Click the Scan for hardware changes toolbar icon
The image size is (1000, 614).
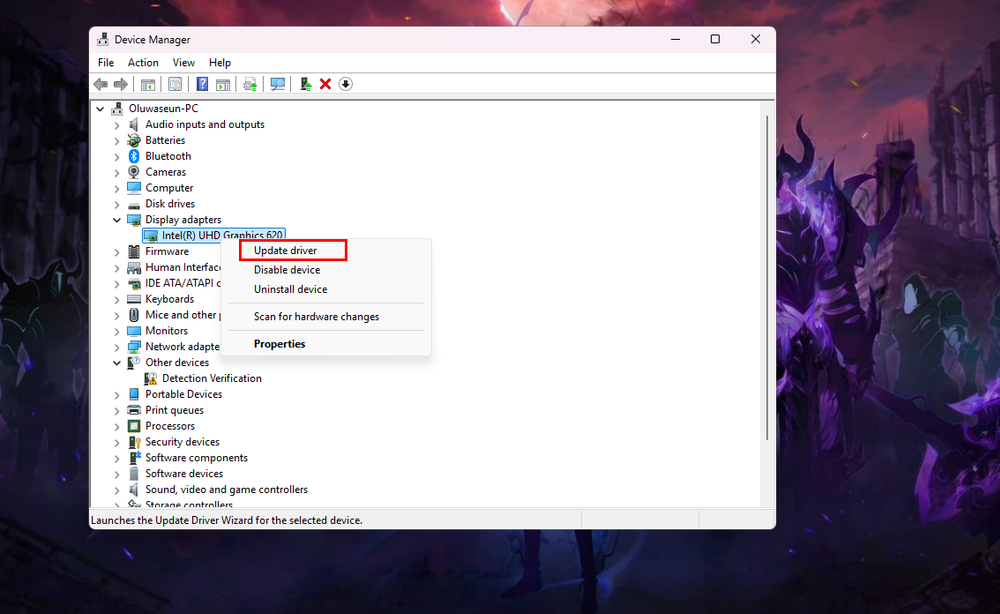(278, 84)
